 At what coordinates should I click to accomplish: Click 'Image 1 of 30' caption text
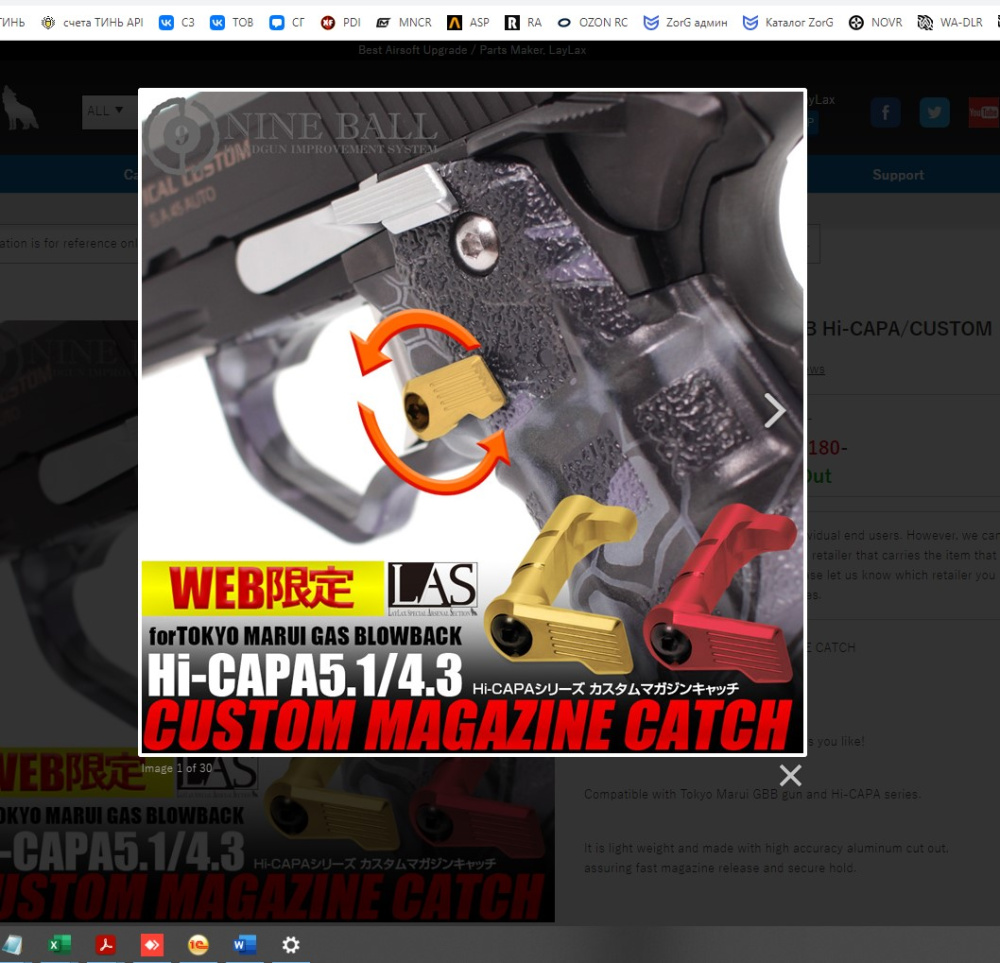coord(177,768)
